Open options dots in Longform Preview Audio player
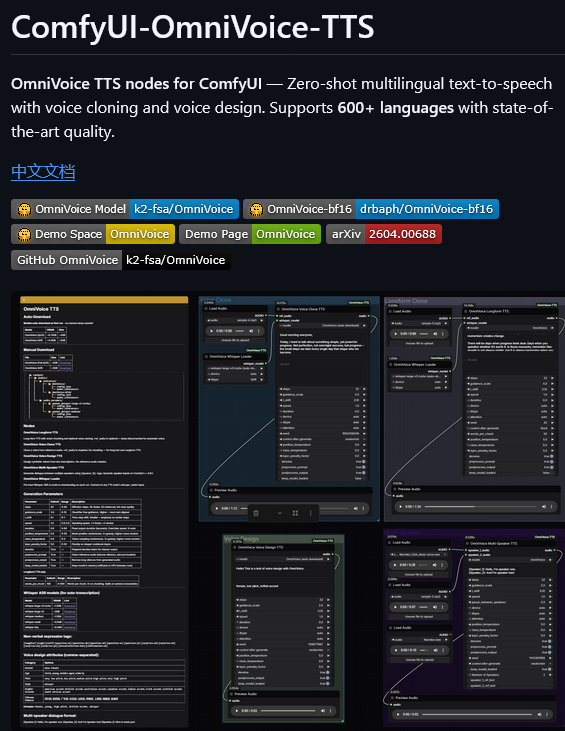 point(551,506)
